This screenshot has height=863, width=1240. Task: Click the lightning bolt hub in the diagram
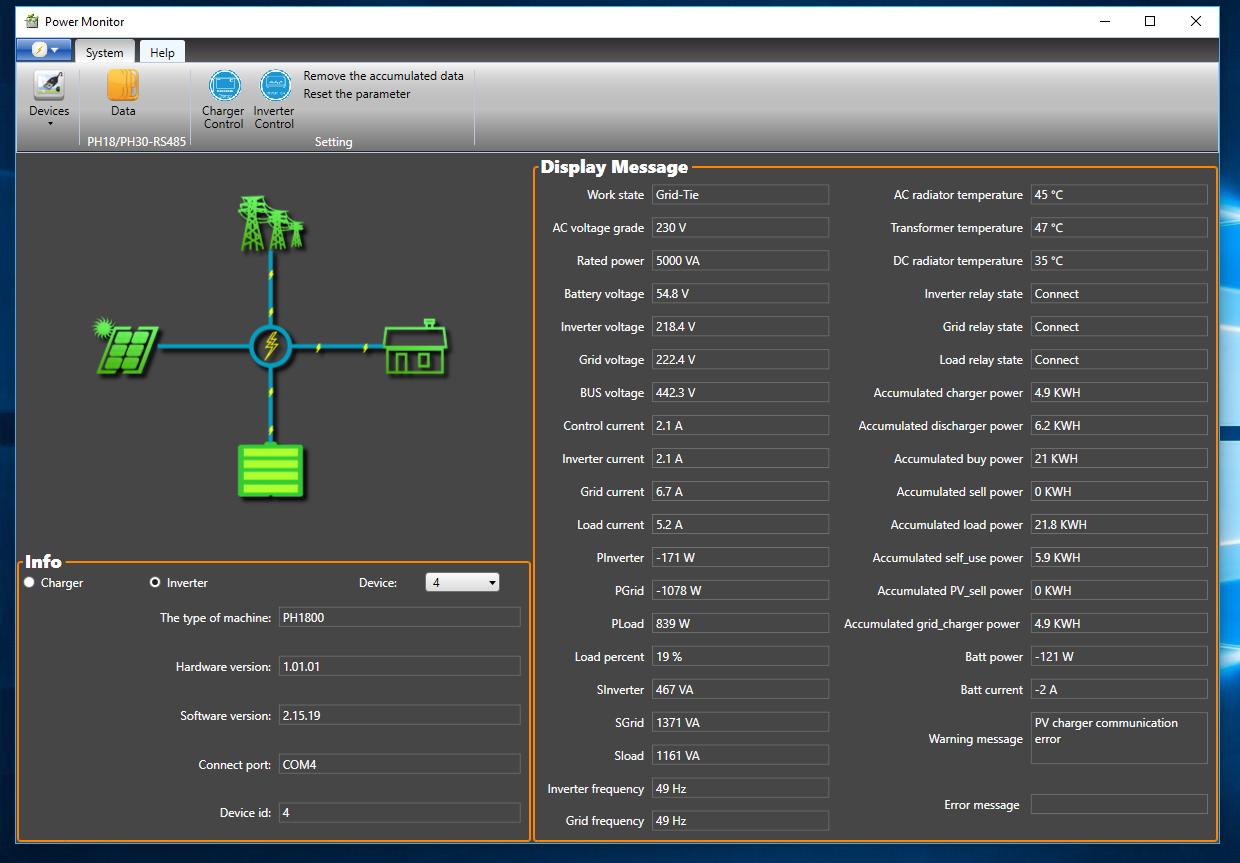271,346
